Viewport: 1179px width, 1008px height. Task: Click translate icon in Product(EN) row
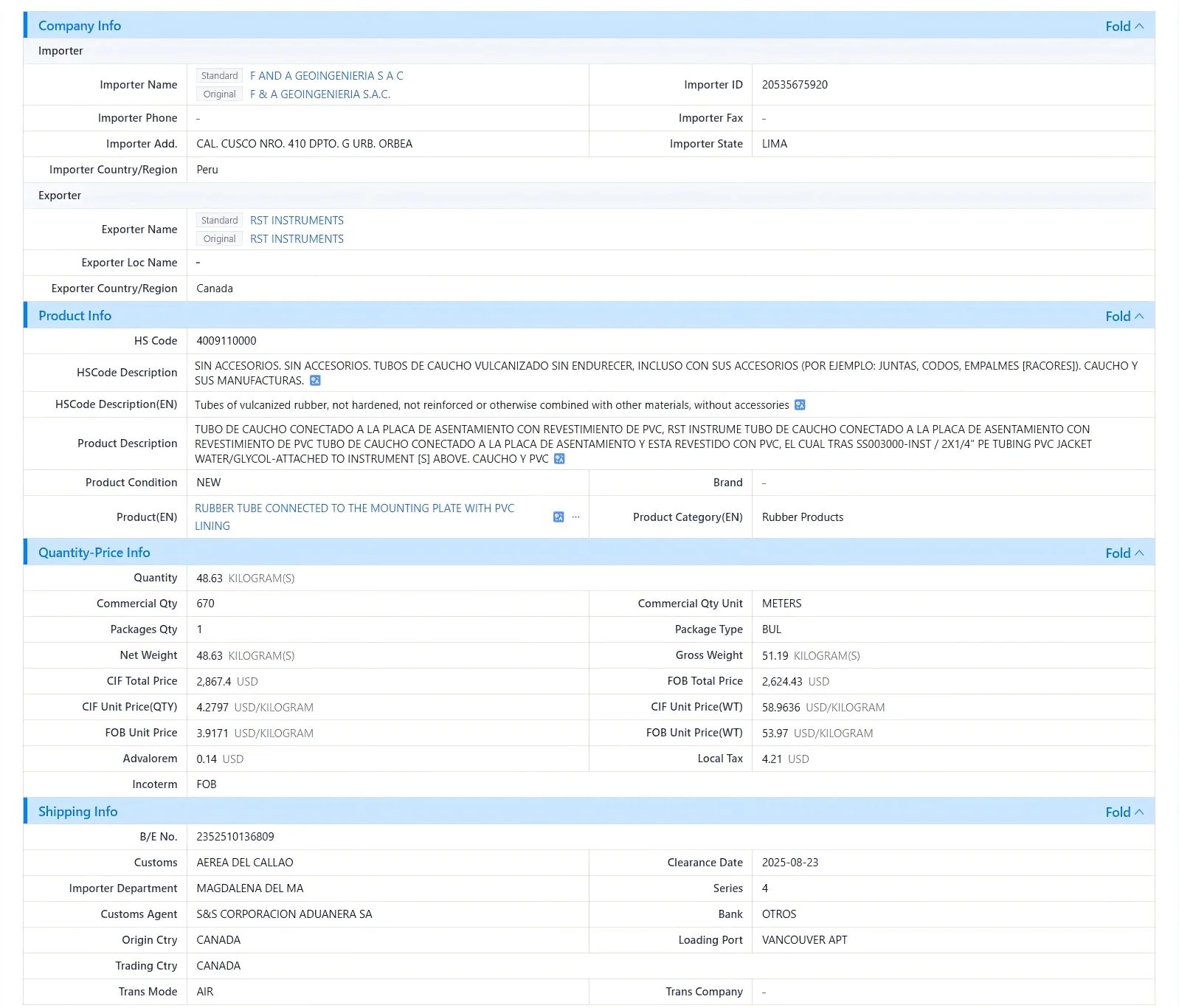(559, 517)
